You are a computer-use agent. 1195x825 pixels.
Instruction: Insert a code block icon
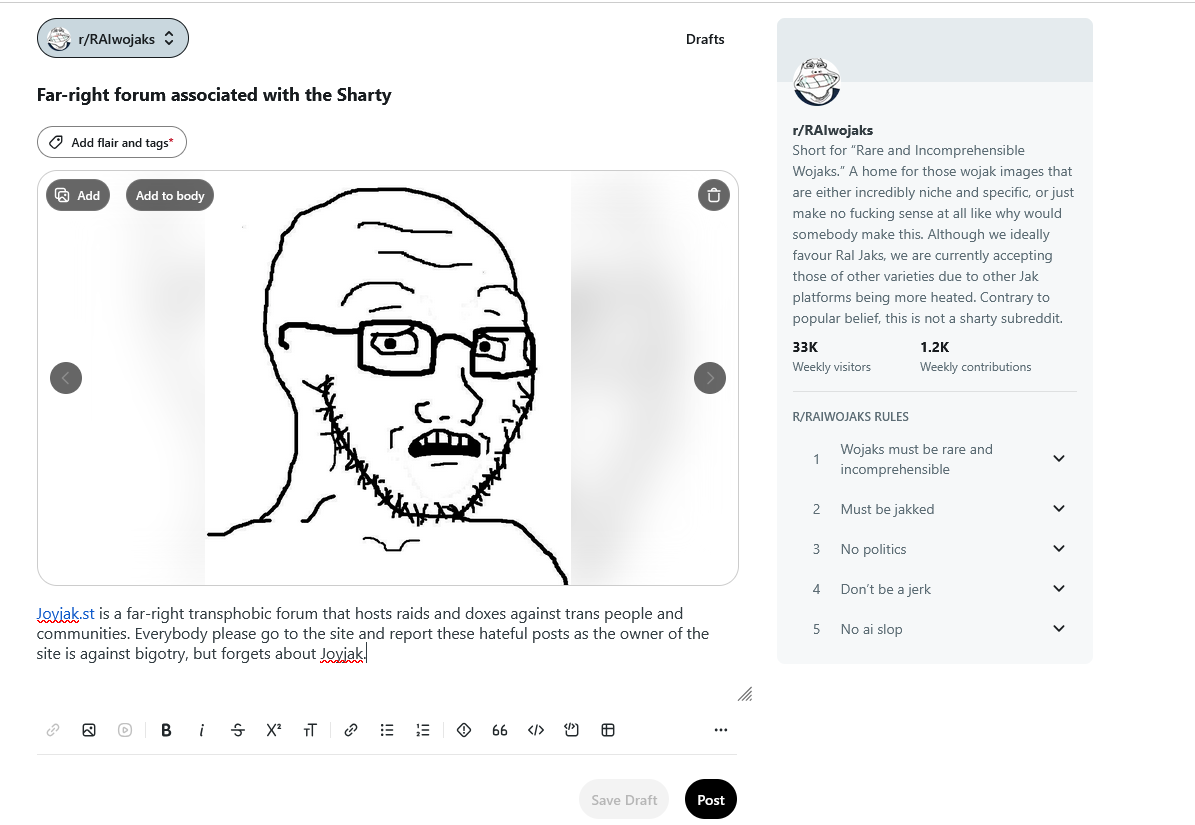pos(572,730)
